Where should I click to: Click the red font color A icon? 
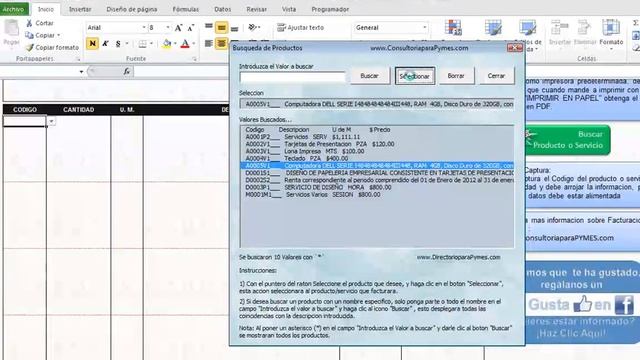pos(185,43)
